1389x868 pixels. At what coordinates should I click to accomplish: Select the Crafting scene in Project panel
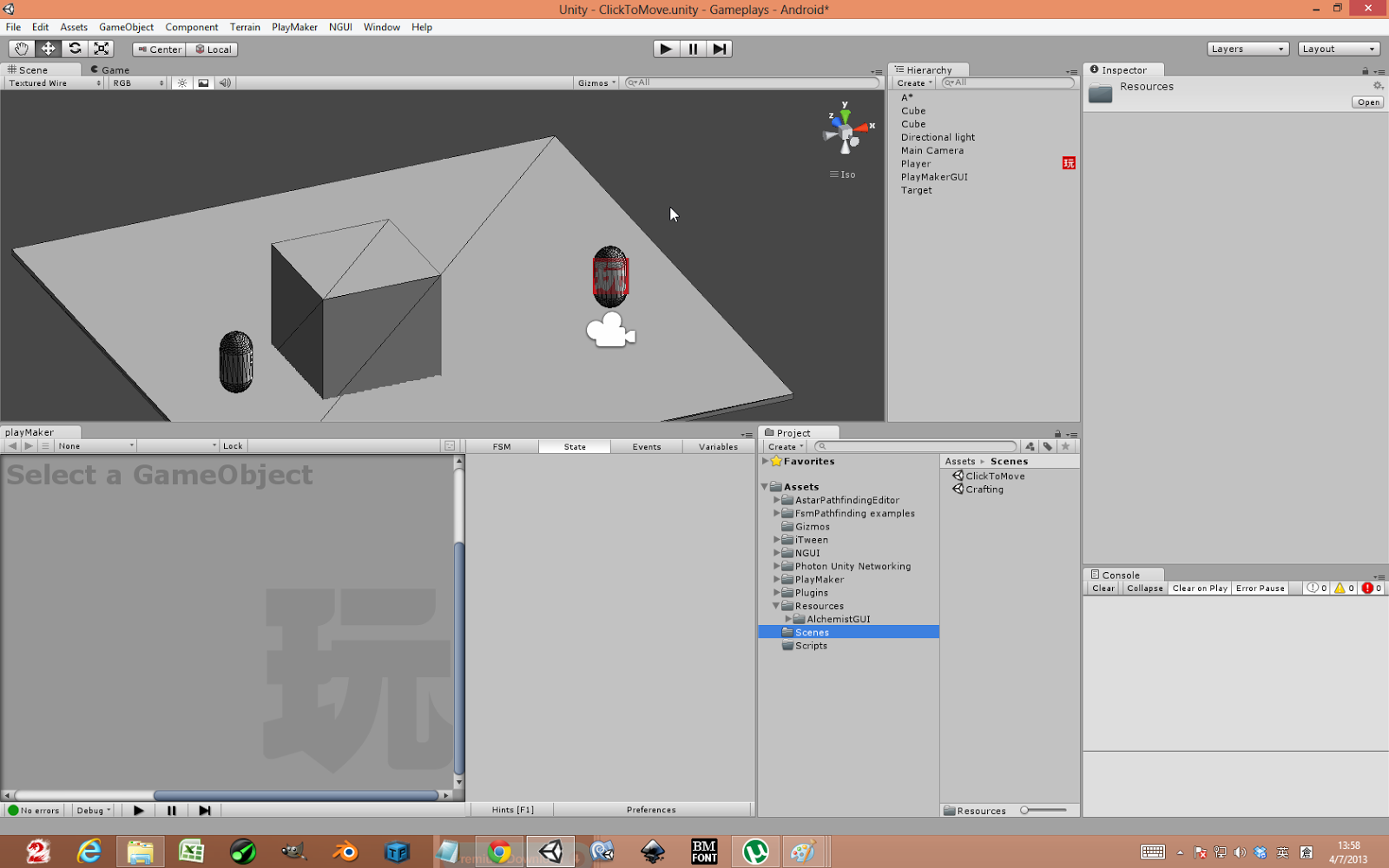[x=984, y=489]
